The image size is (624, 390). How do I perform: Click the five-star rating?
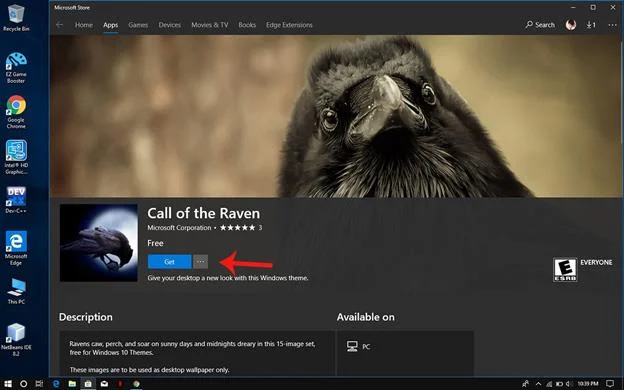click(238, 228)
